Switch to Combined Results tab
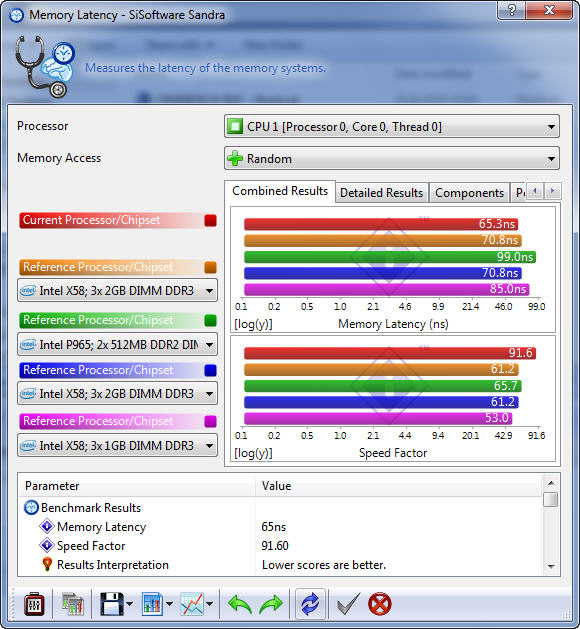This screenshot has height=629, width=580. (280, 191)
